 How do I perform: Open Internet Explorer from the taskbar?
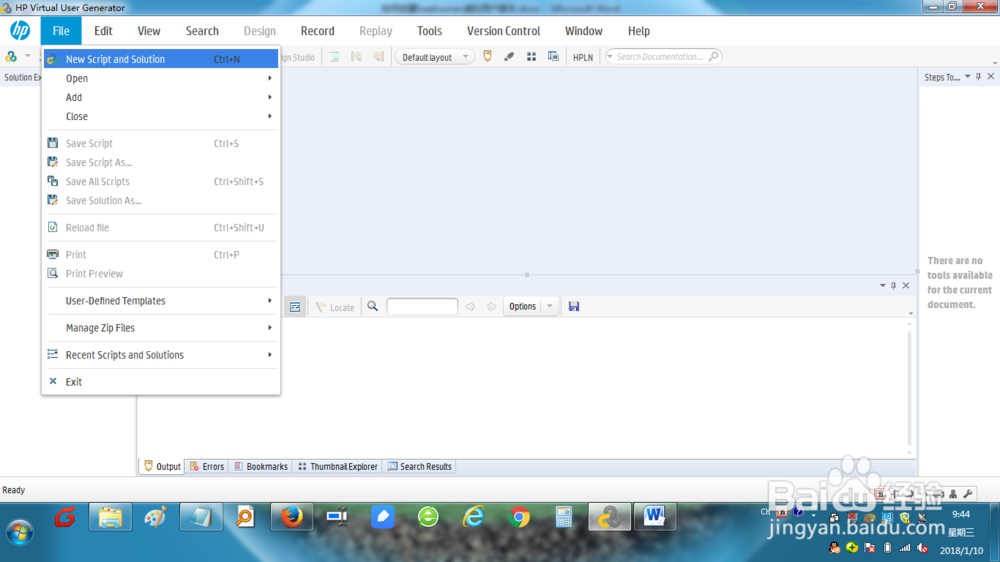click(x=473, y=517)
